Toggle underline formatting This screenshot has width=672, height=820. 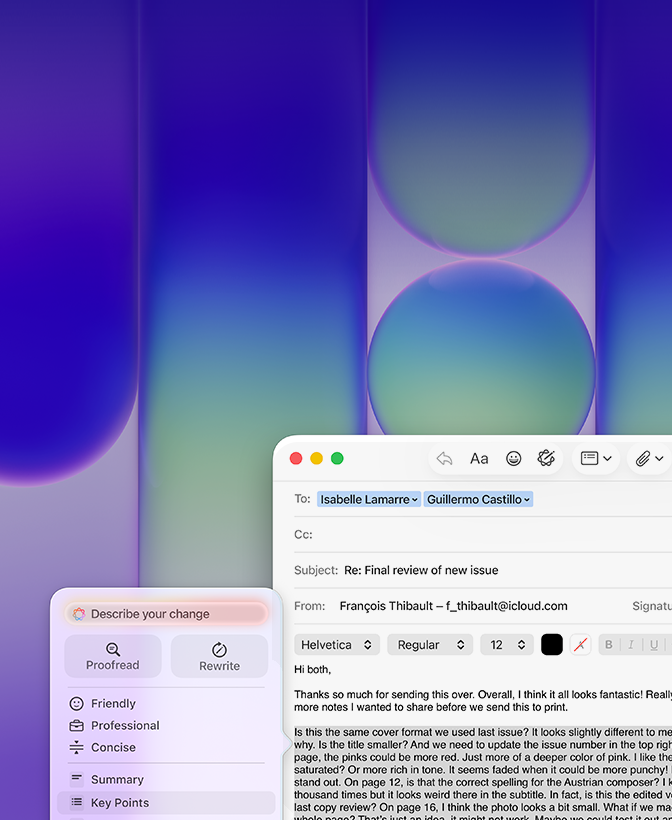(654, 645)
